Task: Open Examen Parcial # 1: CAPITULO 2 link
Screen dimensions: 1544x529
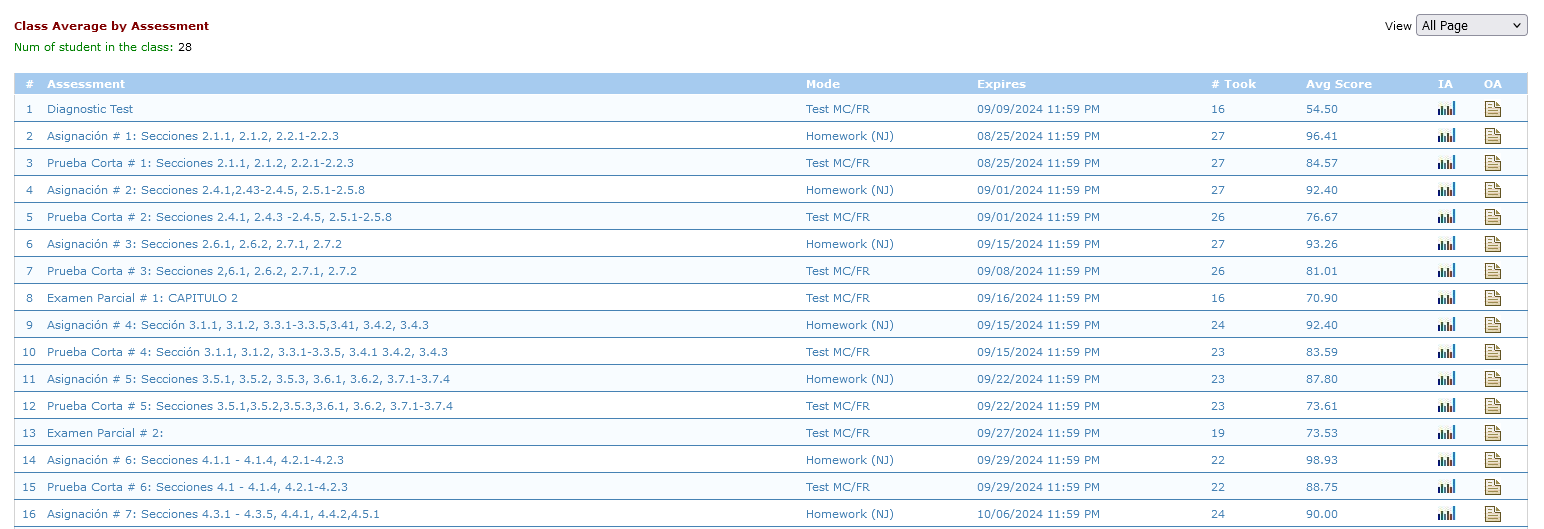Action: (x=142, y=298)
